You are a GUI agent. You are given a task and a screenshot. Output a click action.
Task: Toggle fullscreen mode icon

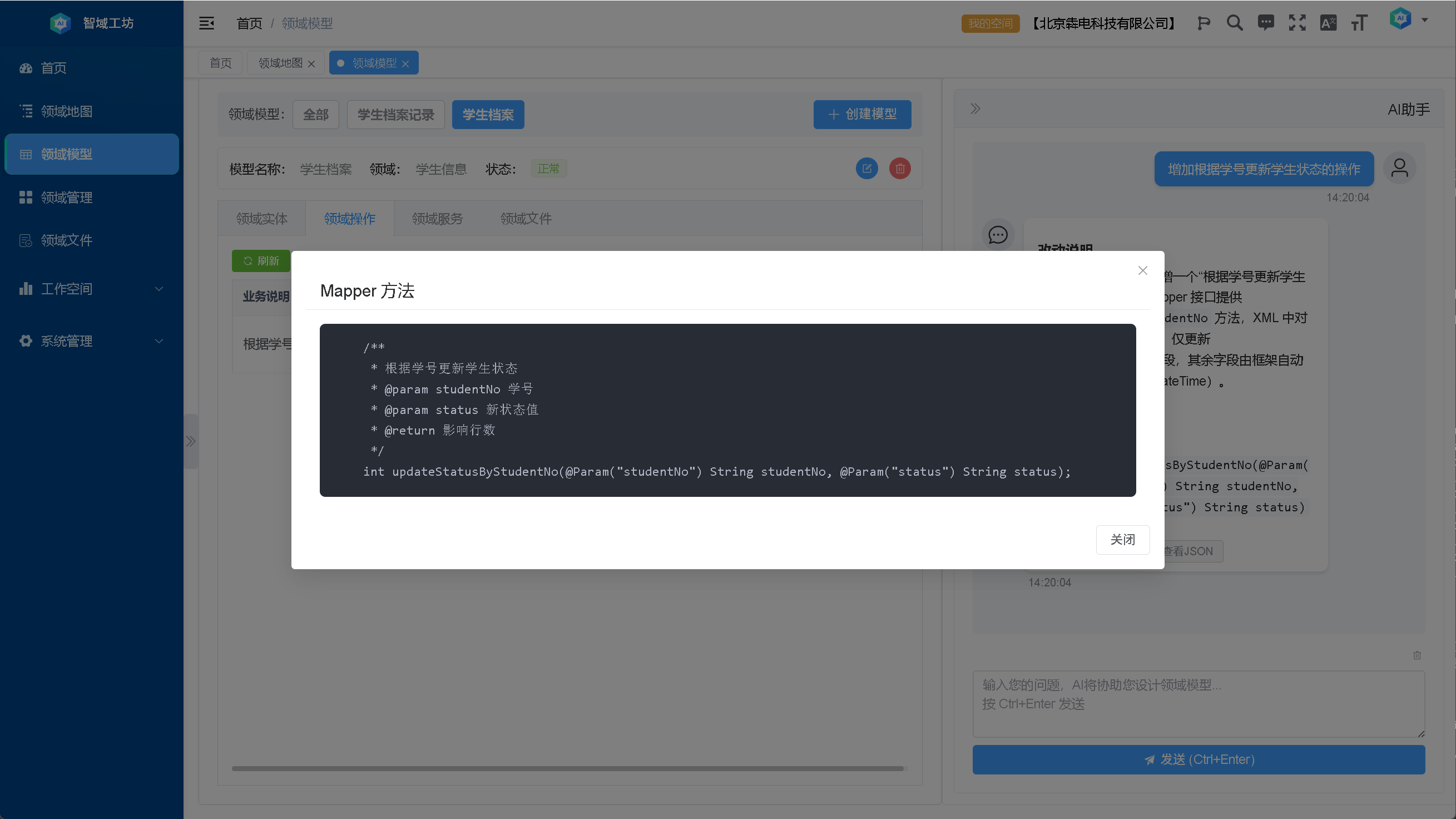pos(1296,23)
